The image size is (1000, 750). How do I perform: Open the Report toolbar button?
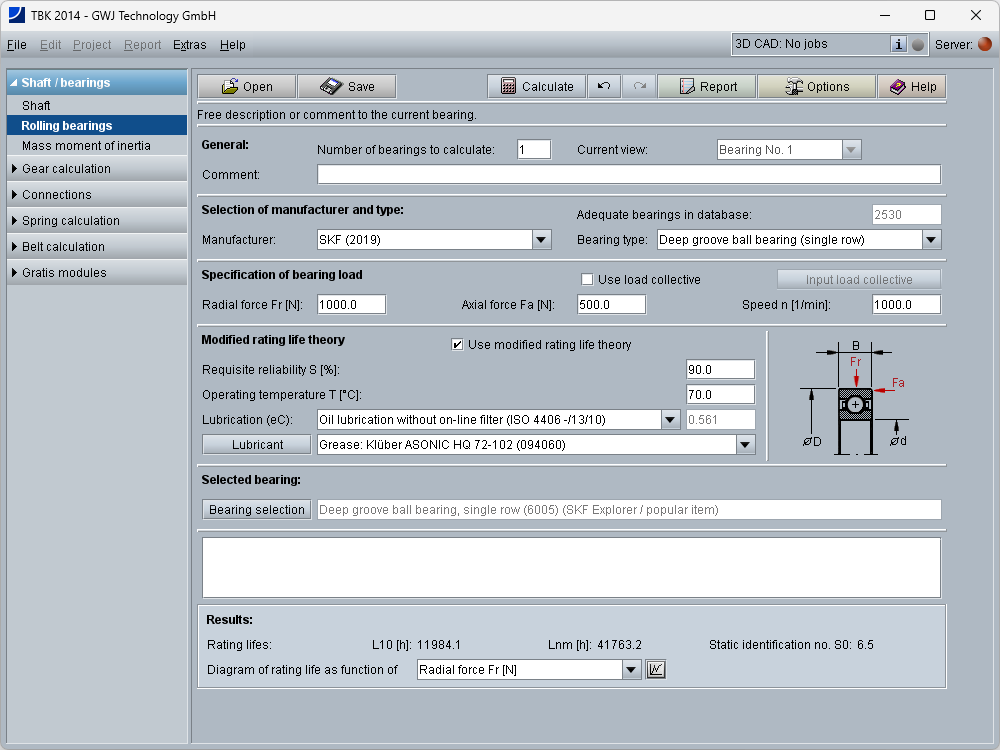point(706,87)
